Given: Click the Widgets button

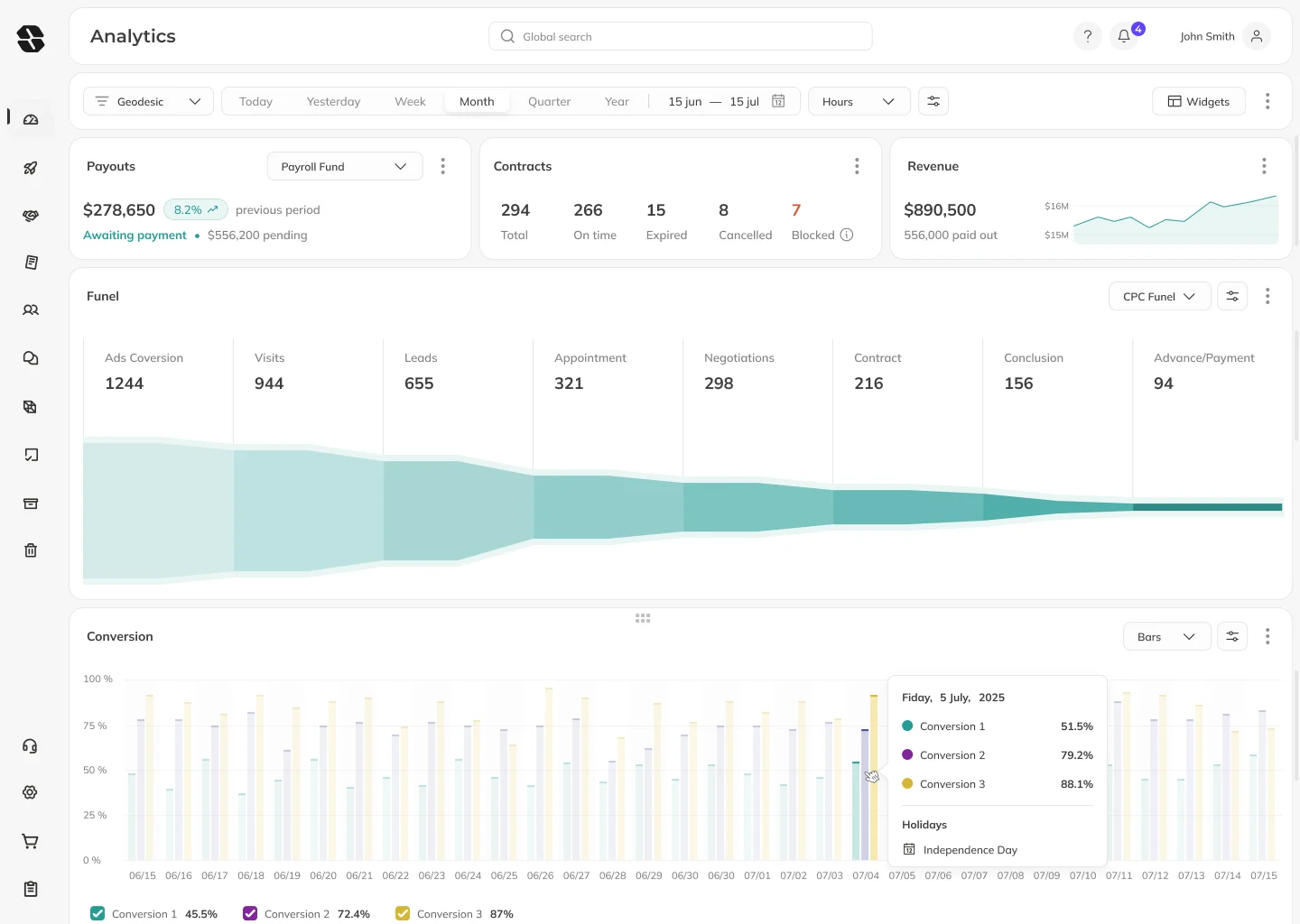Looking at the screenshot, I should coord(1199,101).
